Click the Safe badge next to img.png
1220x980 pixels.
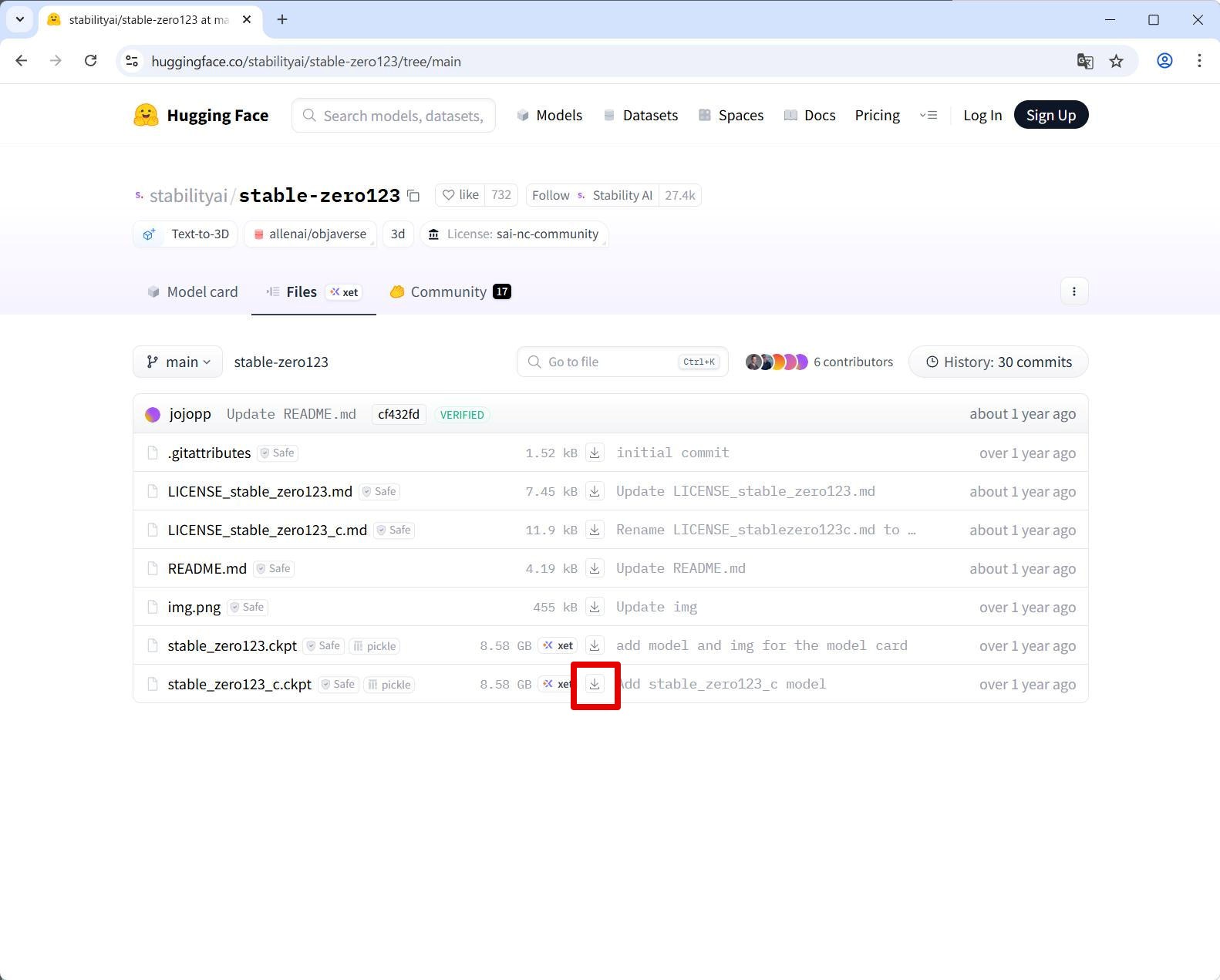coord(248,607)
